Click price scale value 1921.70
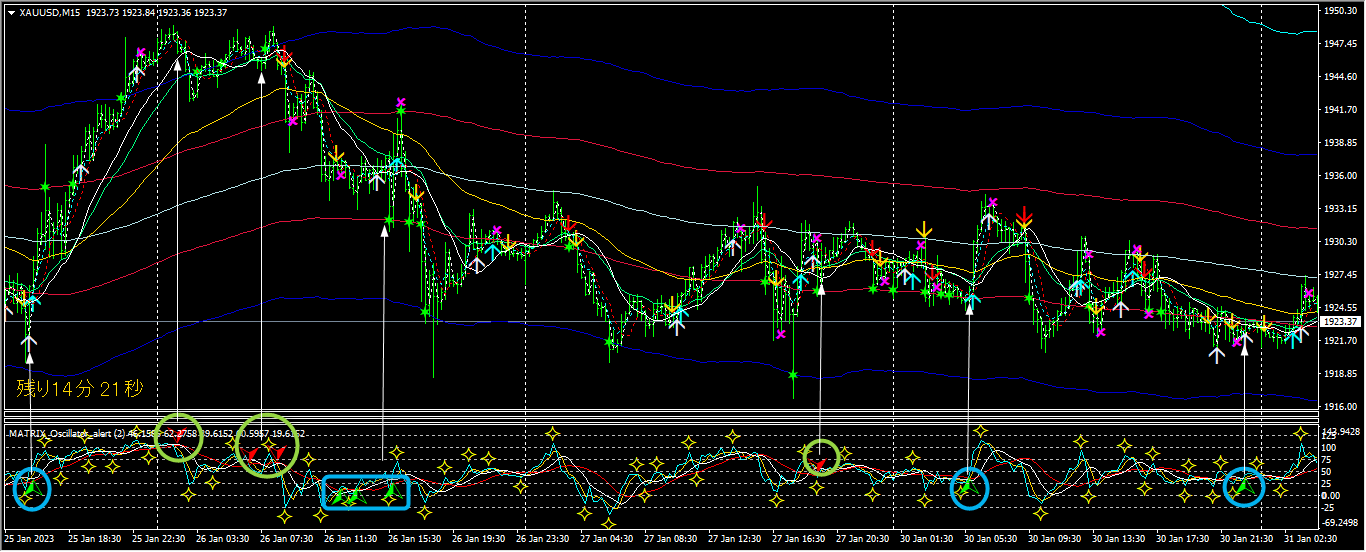Image resolution: width=1366 pixels, height=552 pixels. coord(1339,341)
